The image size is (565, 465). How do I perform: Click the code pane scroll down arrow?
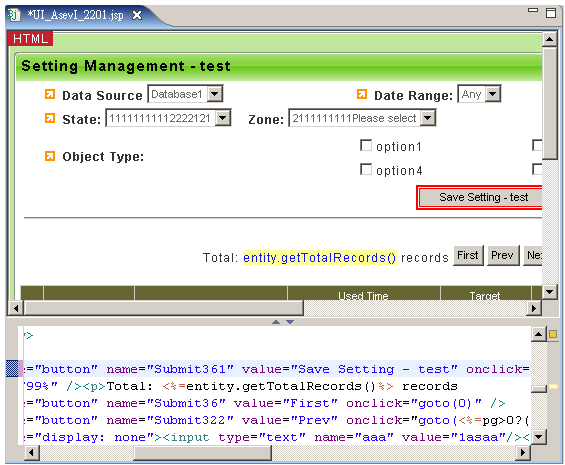coord(539,437)
